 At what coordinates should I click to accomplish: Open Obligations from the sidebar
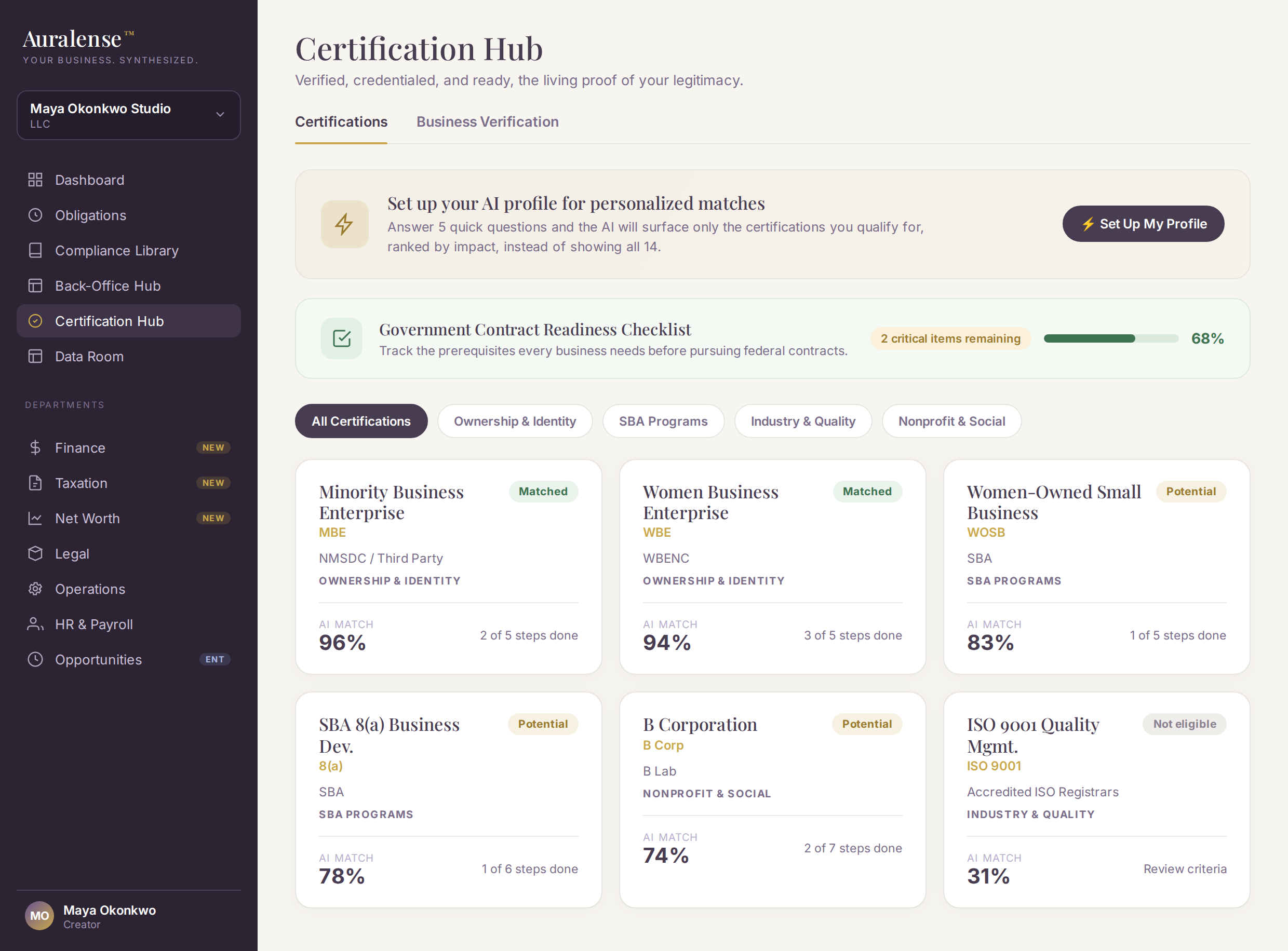[x=128, y=215]
